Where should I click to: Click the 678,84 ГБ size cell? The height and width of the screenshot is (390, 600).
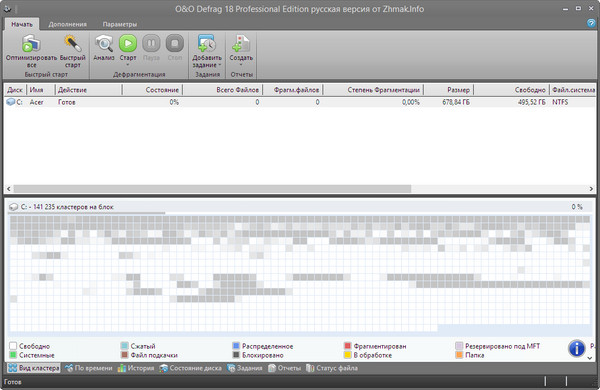[x=456, y=102]
